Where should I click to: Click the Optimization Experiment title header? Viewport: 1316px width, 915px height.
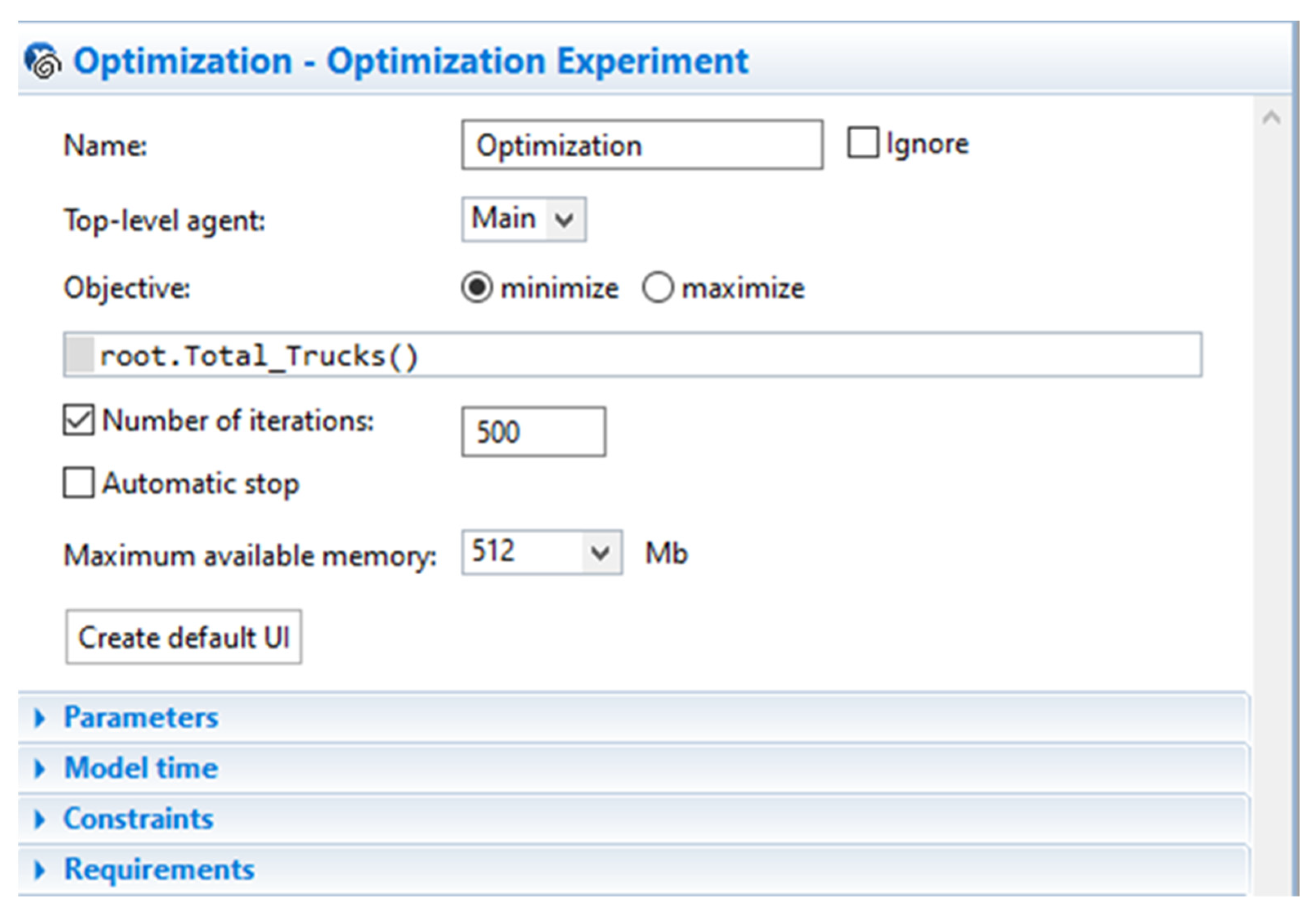click(x=410, y=61)
